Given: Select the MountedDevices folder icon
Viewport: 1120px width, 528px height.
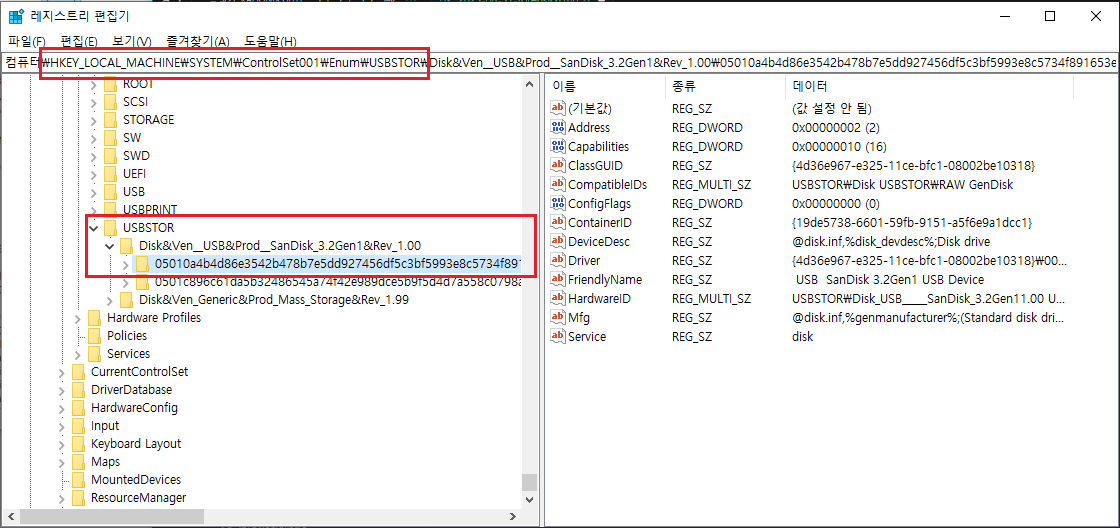Looking at the screenshot, I should pyautogui.click(x=79, y=479).
